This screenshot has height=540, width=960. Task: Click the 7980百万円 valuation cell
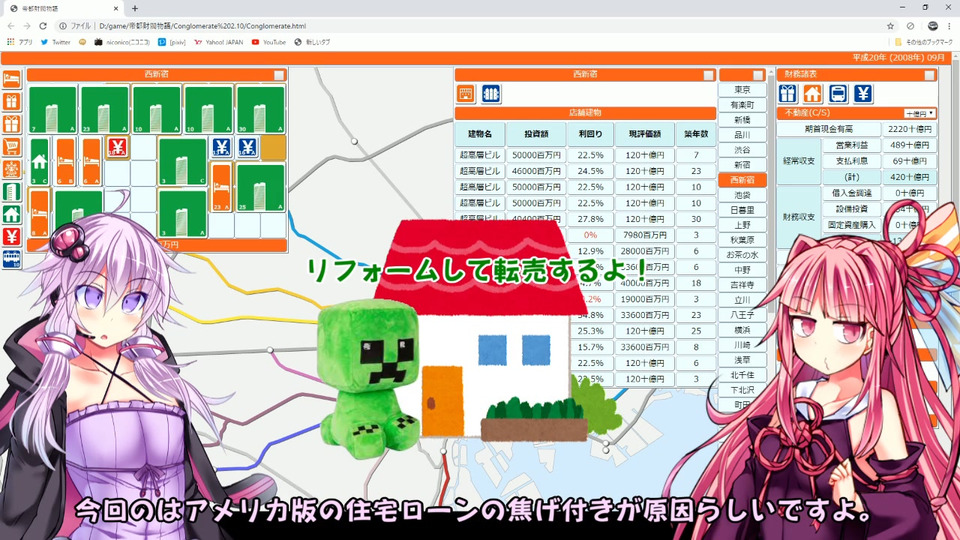pos(645,235)
